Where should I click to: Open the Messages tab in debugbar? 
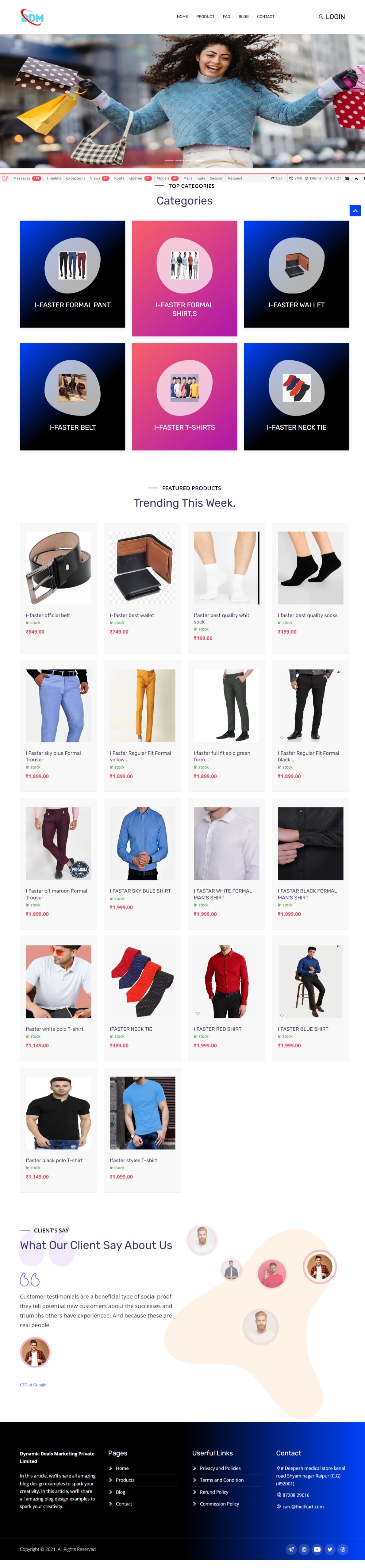[x=27, y=178]
